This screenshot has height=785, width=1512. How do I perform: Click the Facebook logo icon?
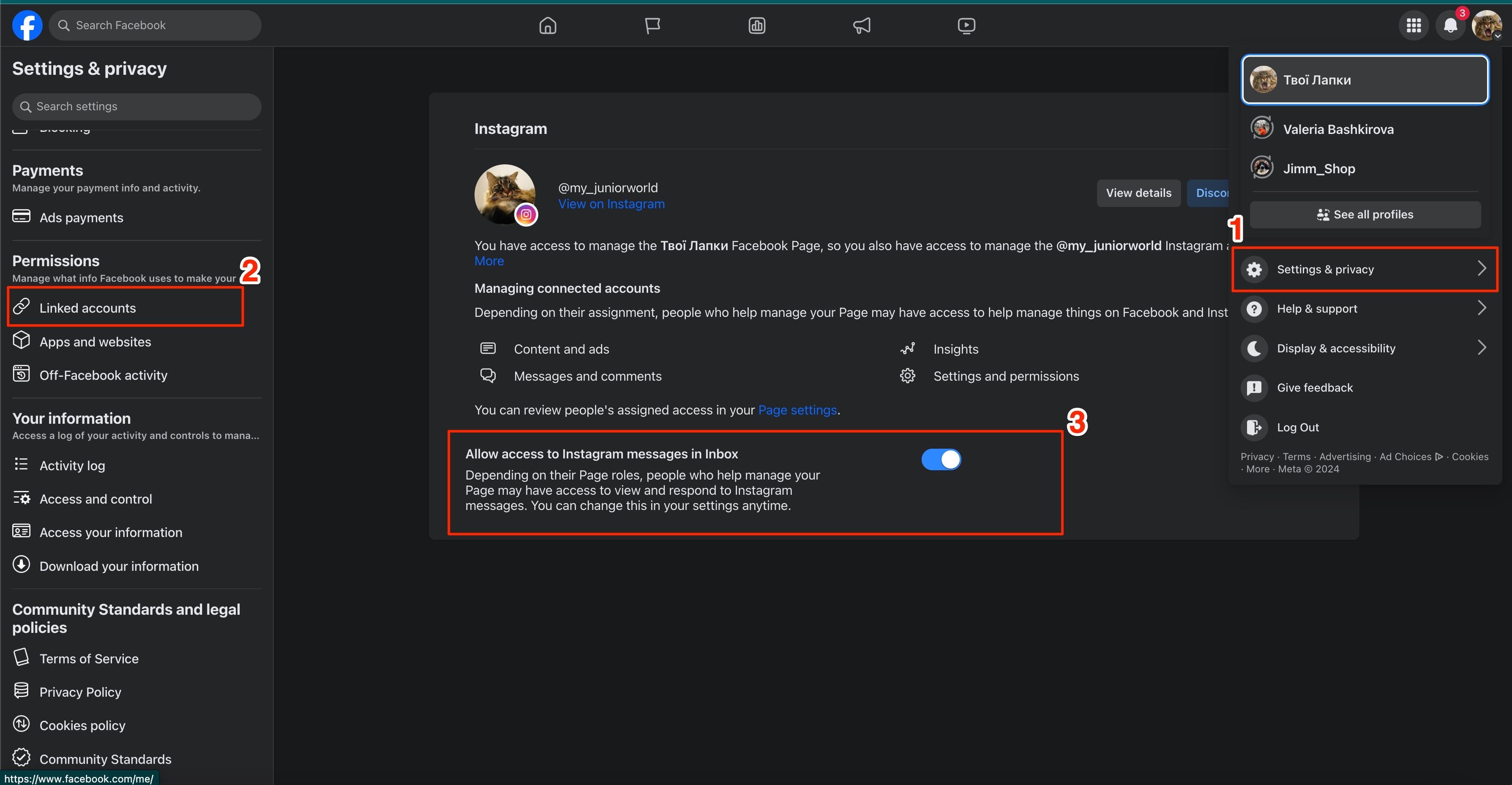click(27, 25)
